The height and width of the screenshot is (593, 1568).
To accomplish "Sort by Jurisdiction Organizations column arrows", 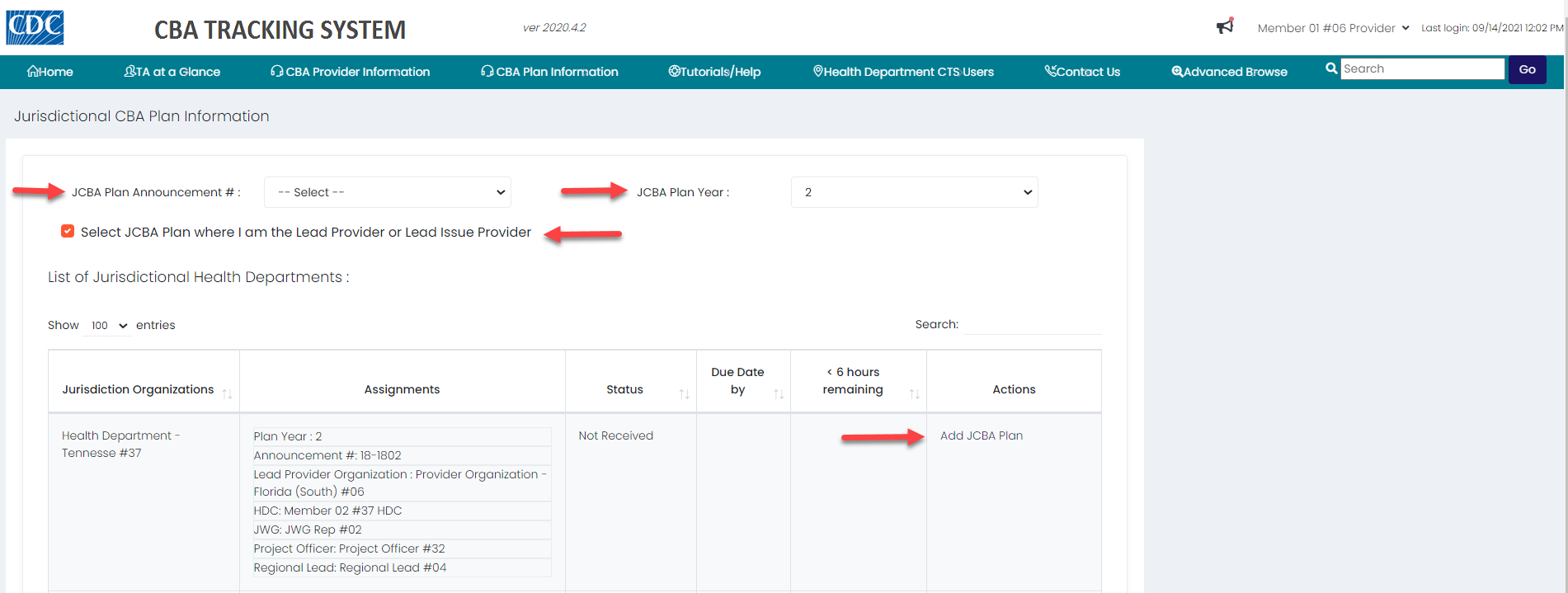I will (228, 394).
